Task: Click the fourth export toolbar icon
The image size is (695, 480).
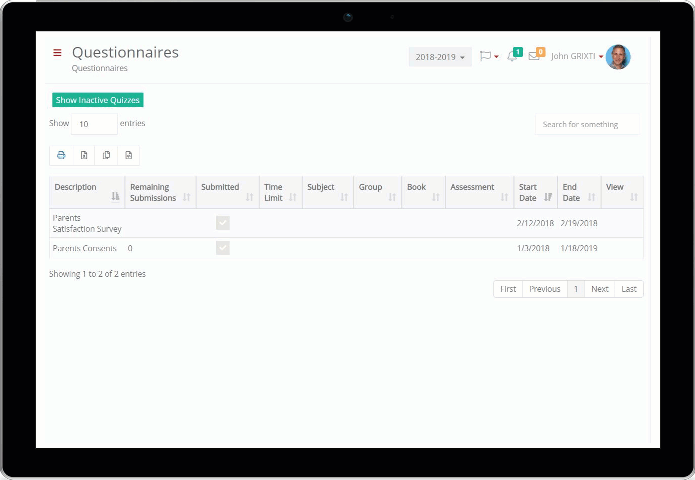Action: (129, 155)
